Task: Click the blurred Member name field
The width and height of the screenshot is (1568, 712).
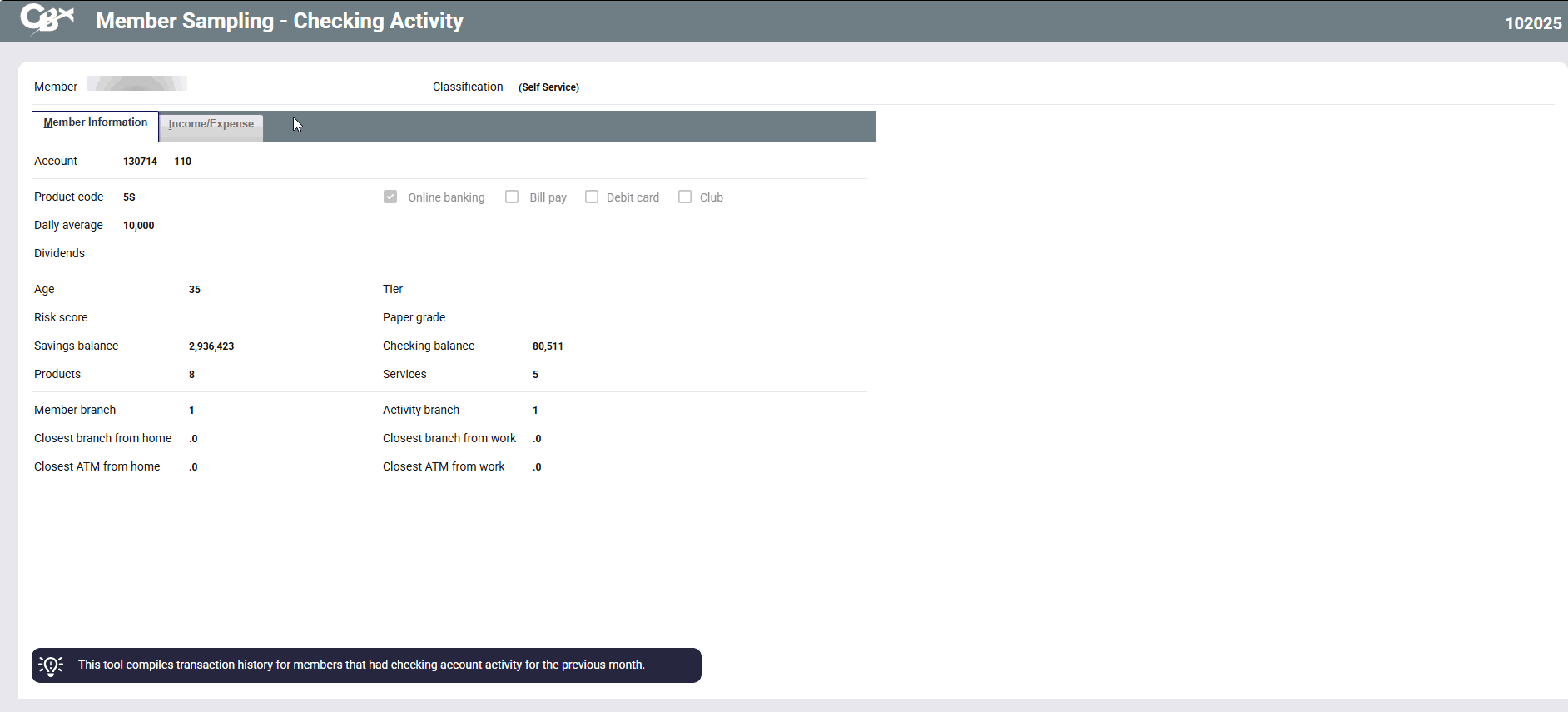Action: 136,83
